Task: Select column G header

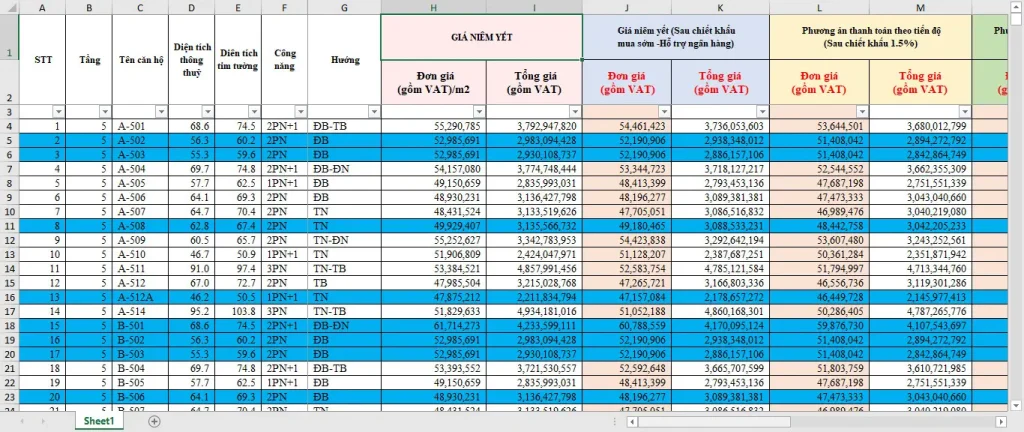Action: [344, 7]
